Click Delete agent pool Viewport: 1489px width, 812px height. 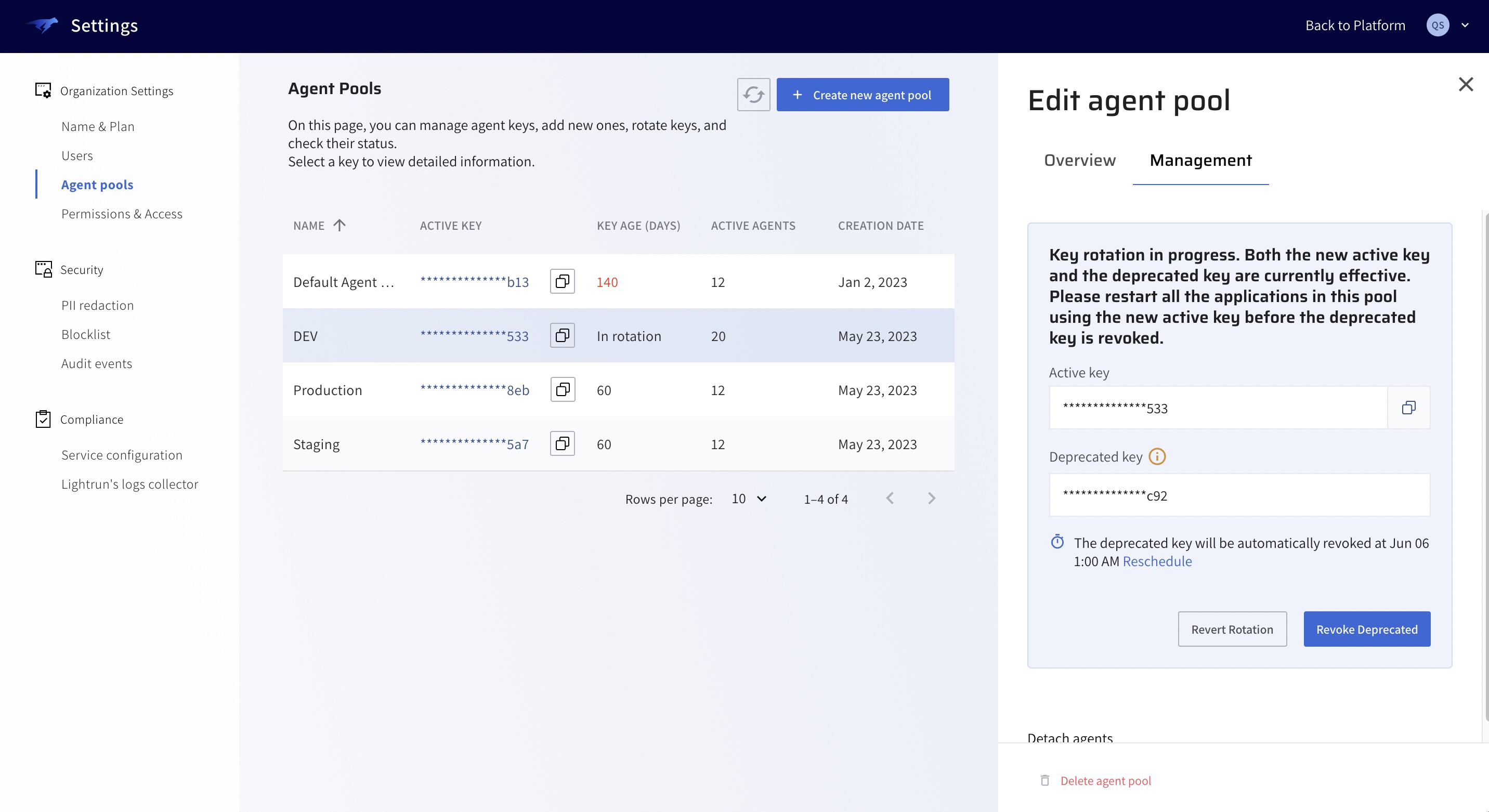(x=1105, y=781)
